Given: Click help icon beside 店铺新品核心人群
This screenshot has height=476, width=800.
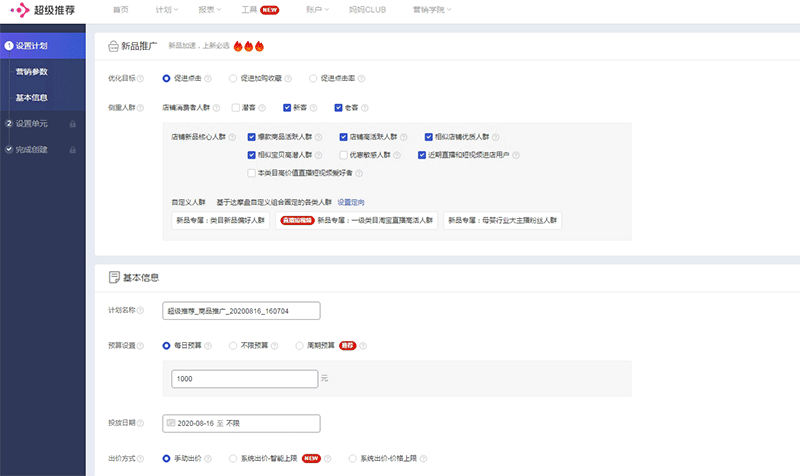Looking at the screenshot, I should tap(232, 137).
